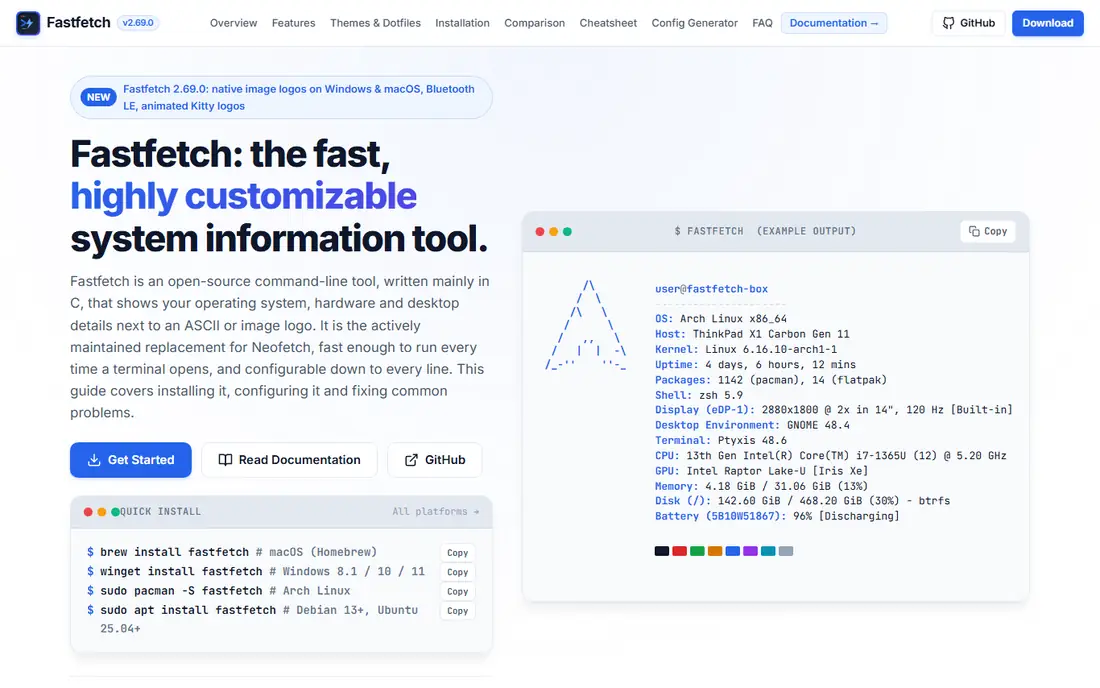1100x688 pixels.
Task: Click the Disk (/): 142.60 GiB line
Action: coord(803,501)
